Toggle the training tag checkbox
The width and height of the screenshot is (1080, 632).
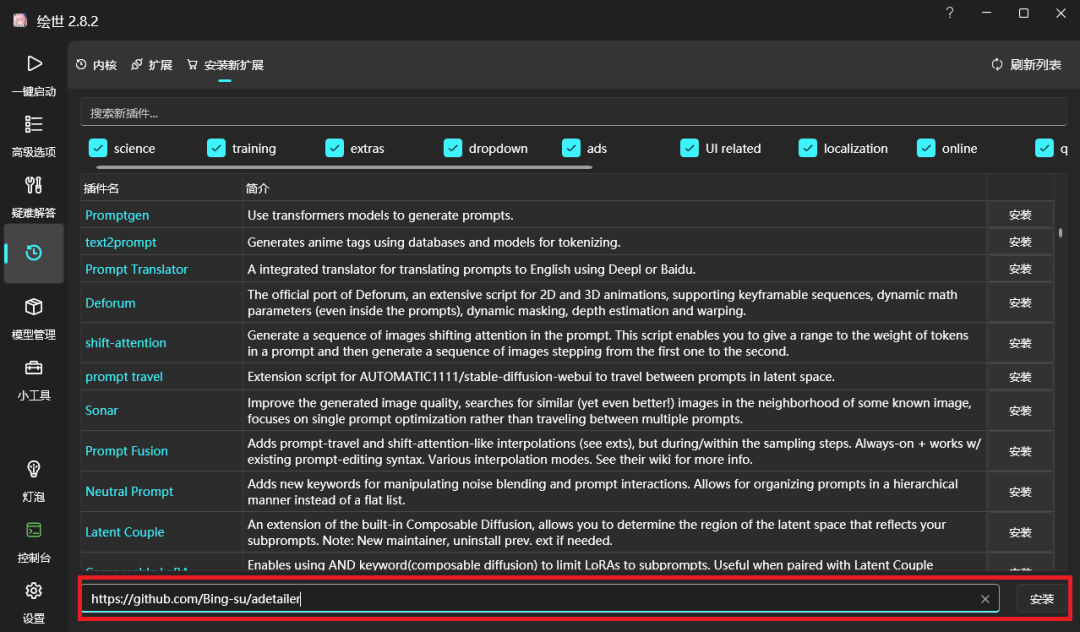(x=216, y=148)
